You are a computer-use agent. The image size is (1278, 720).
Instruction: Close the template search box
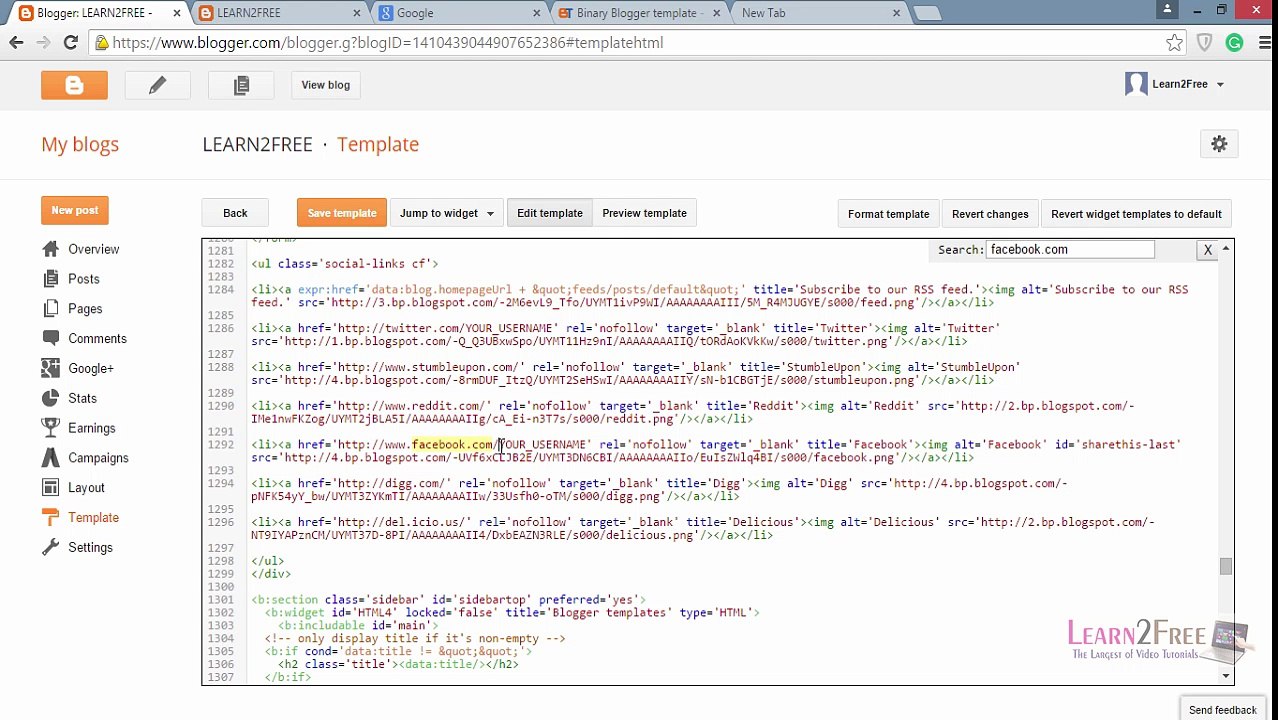tap(1207, 250)
